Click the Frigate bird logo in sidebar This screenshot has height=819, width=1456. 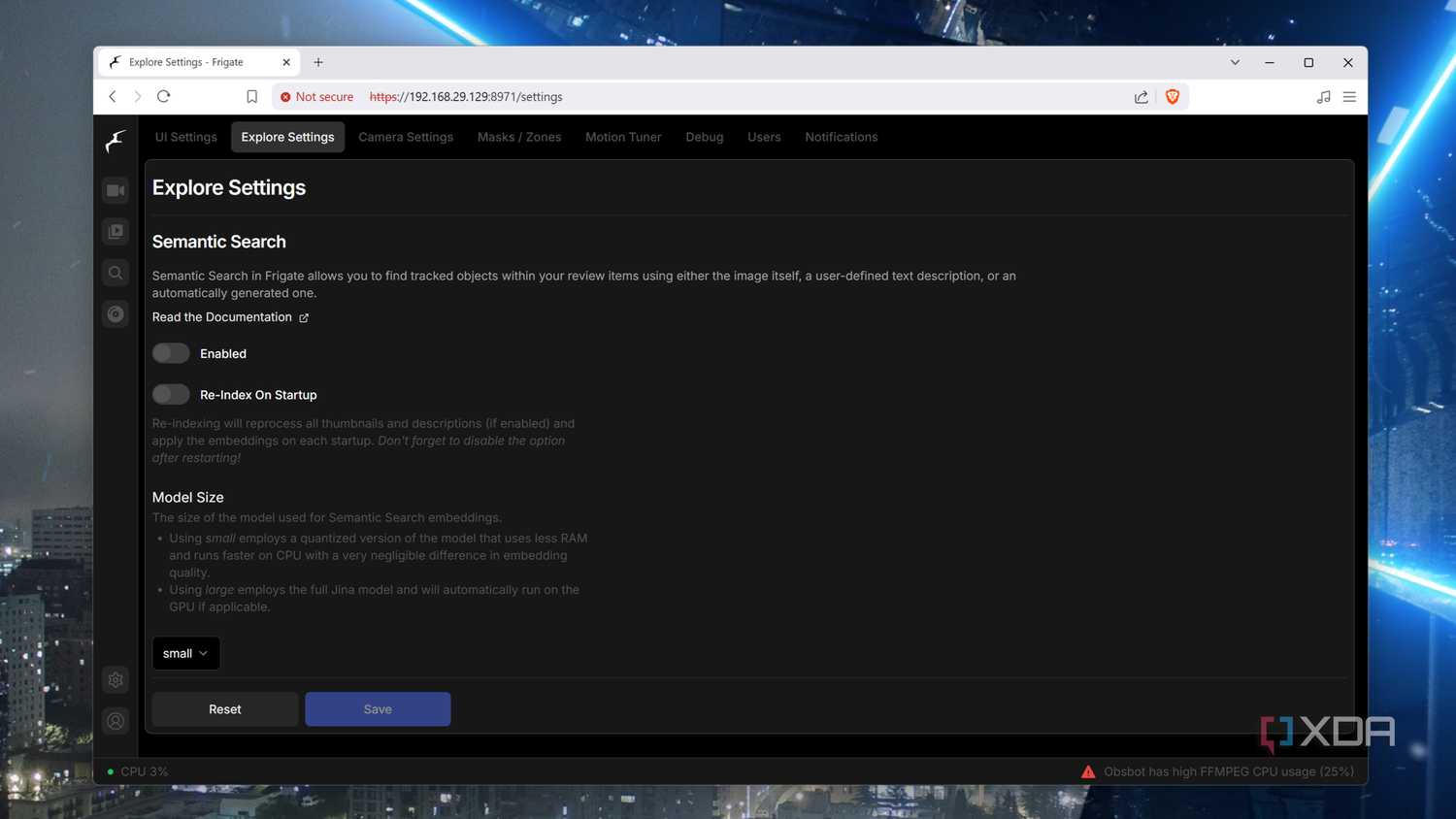tap(116, 142)
